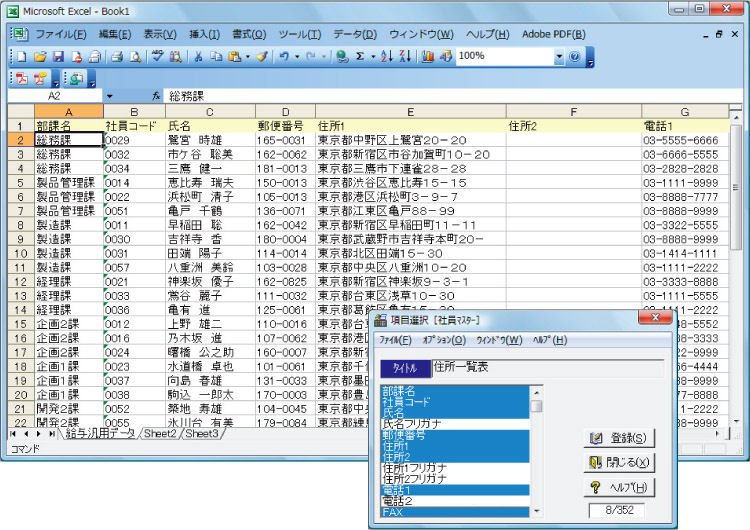Open the Name Box dropdown arrow

pyautogui.click(x=110, y=96)
